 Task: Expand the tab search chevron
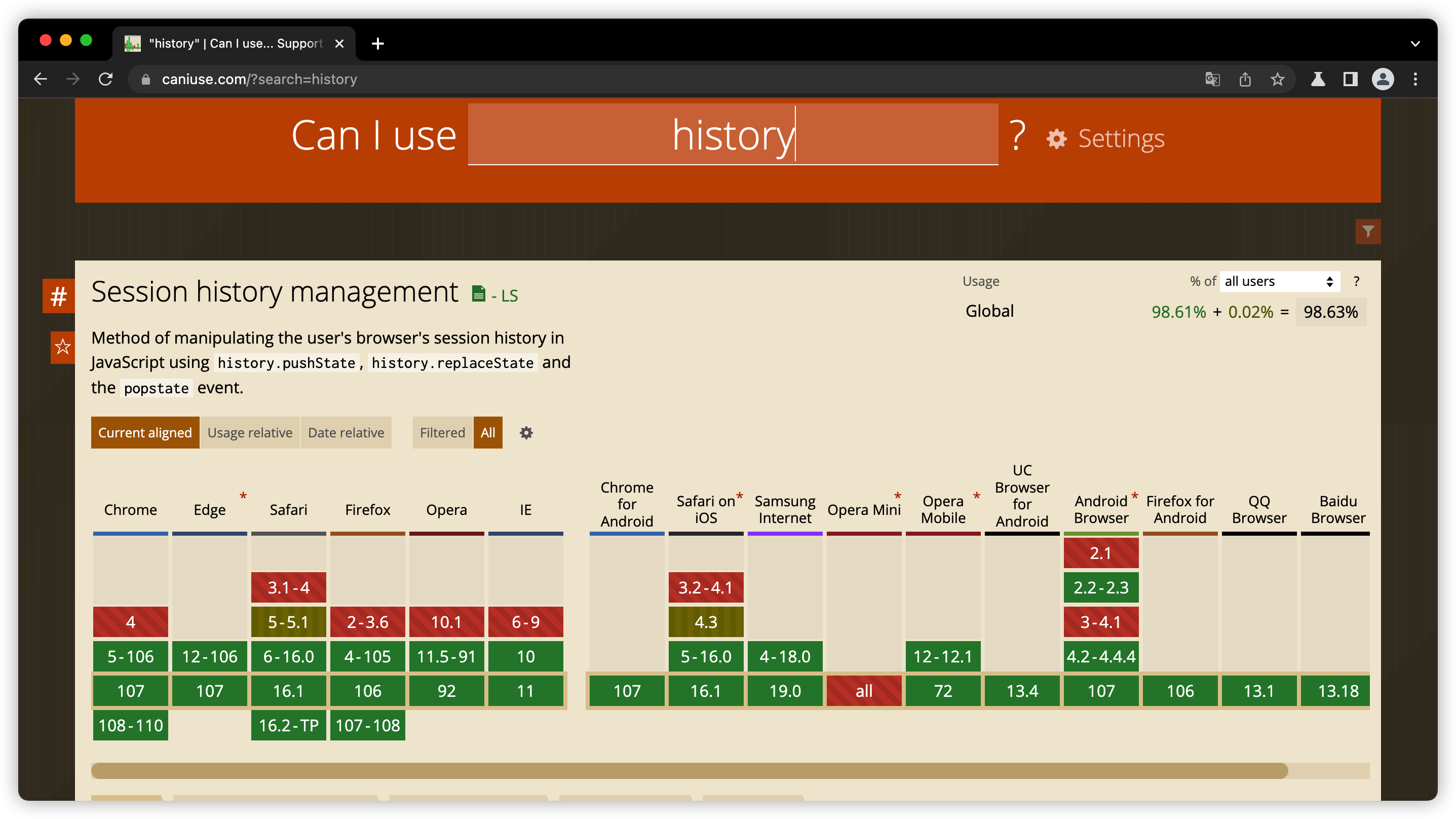[1415, 44]
